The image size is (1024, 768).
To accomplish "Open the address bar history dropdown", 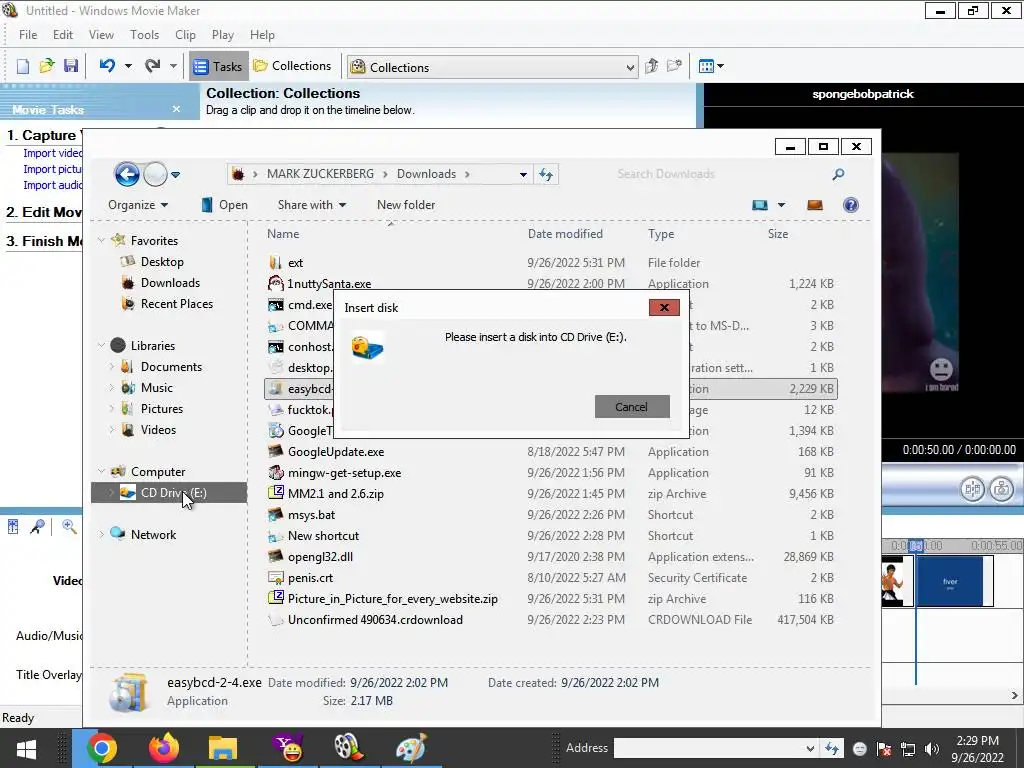I will (x=523, y=174).
